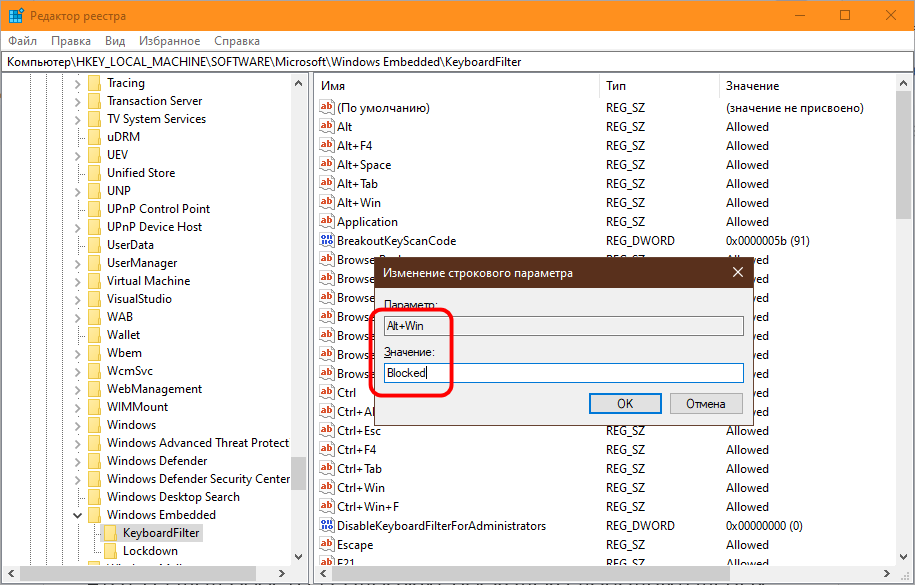Image resolution: width=915 pixels, height=585 pixels.
Task: Select the Windows Defender folder icon
Action: point(94,461)
